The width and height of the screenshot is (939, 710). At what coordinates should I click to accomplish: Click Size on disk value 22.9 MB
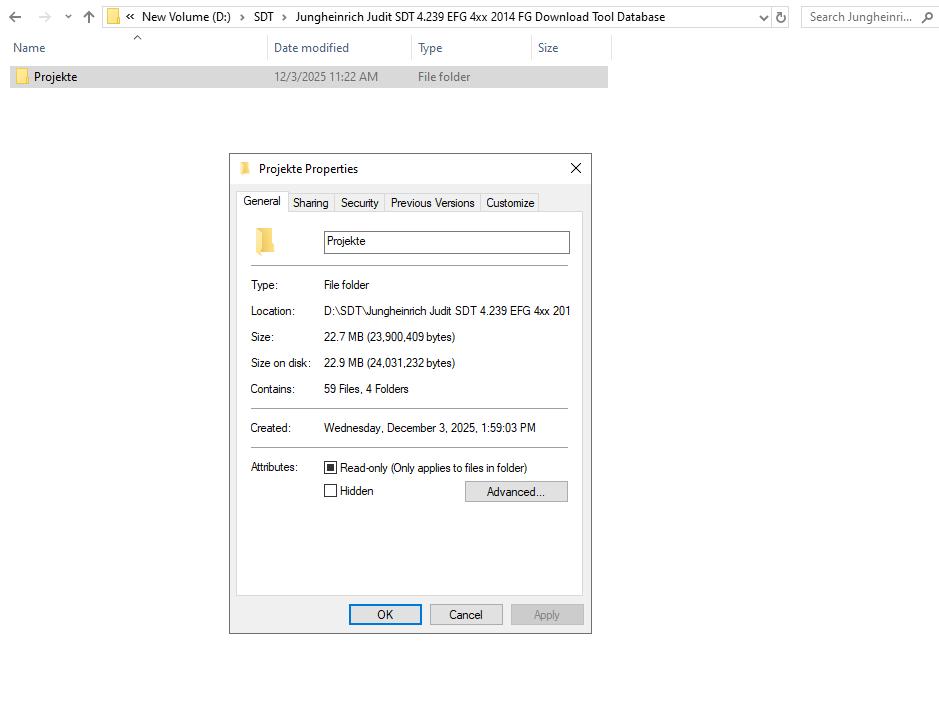[389, 363]
